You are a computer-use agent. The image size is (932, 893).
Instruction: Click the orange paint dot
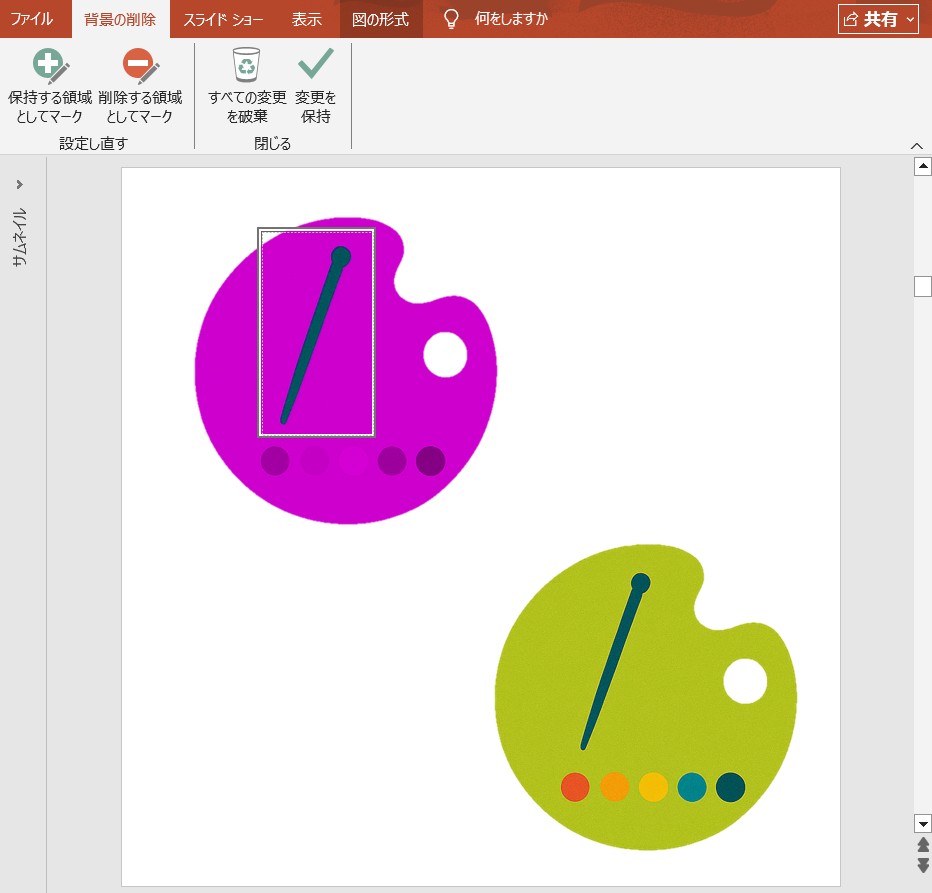(x=615, y=787)
